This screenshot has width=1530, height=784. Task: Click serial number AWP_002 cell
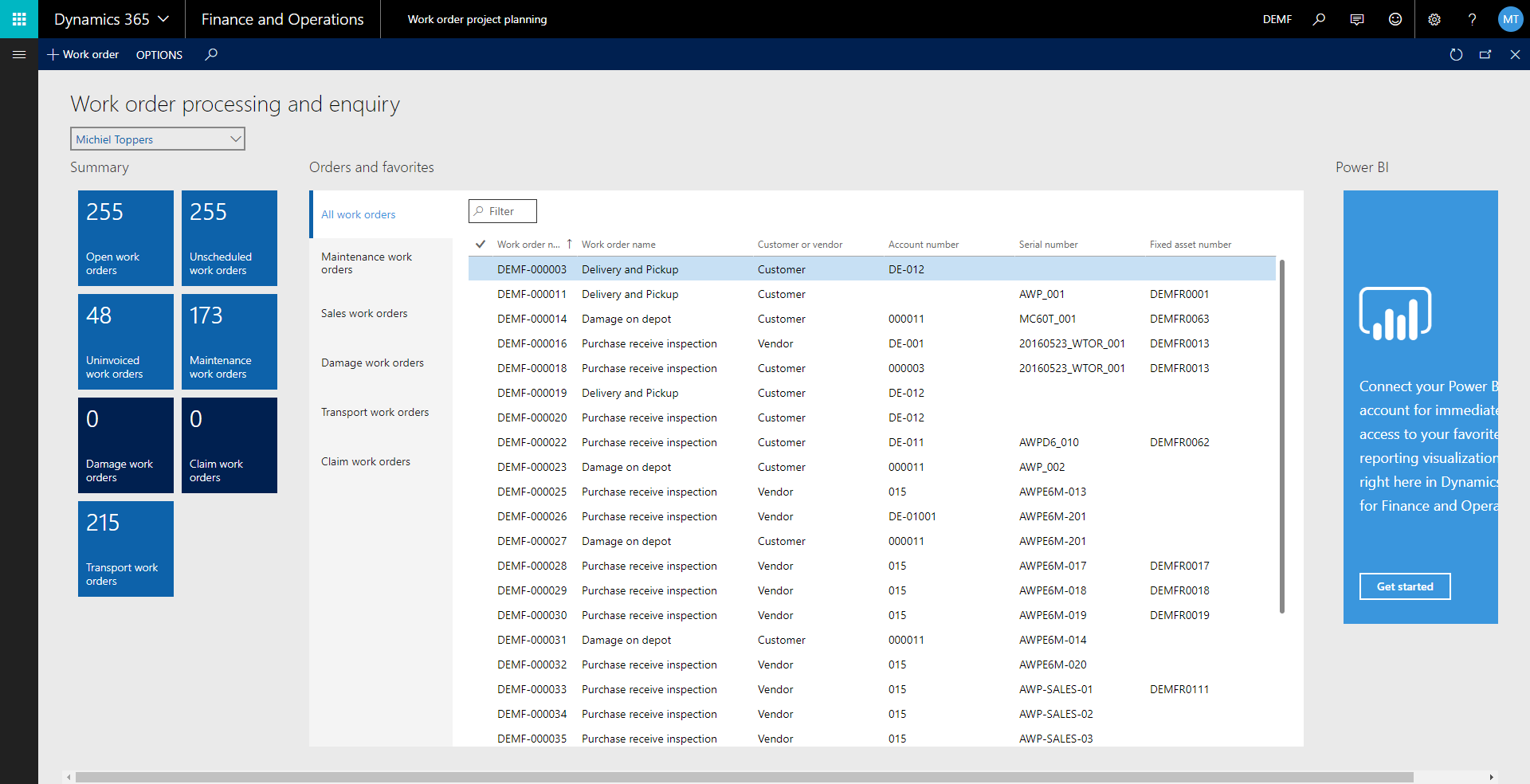click(x=1042, y=467)
